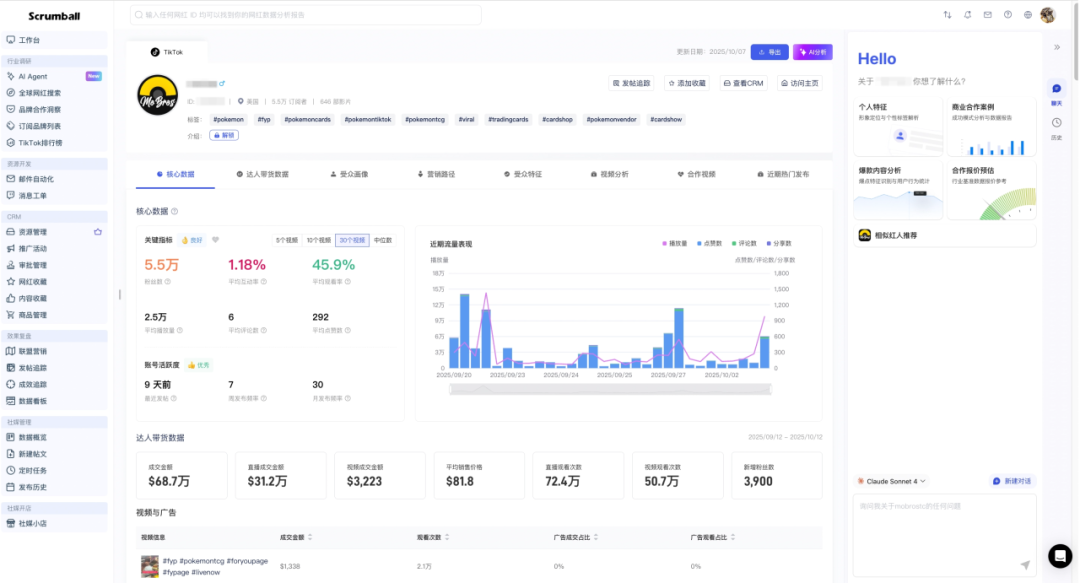Switch to the 受众画像 tab

348,174
